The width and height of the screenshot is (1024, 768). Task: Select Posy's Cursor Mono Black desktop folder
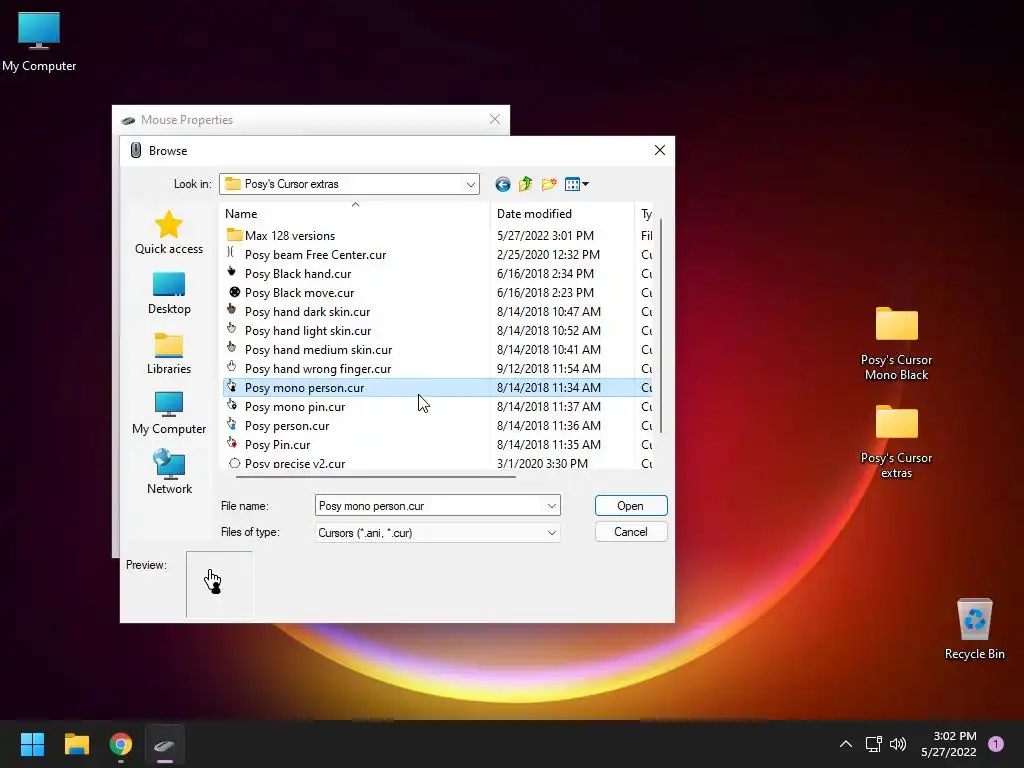click(896, 344)
